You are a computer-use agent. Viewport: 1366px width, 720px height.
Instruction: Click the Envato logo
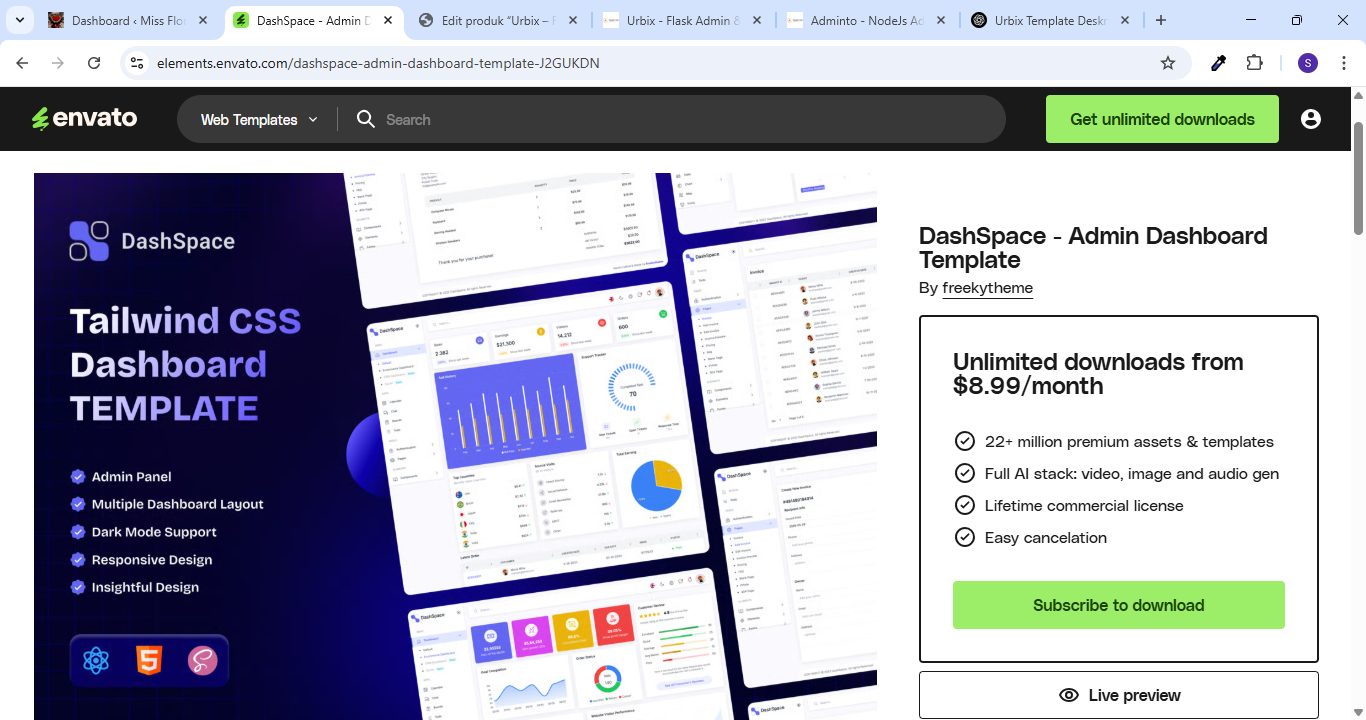click(84, 119)
